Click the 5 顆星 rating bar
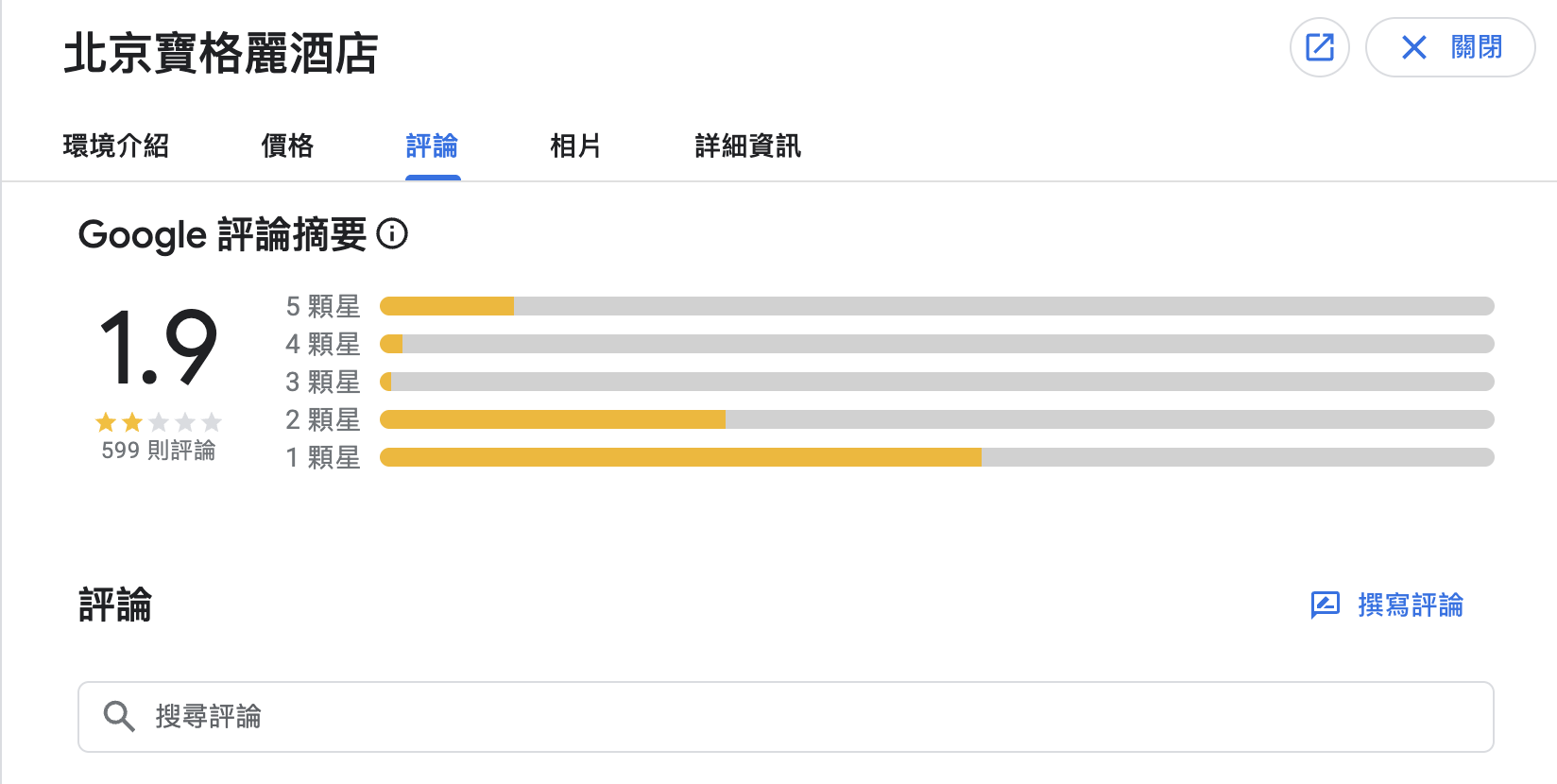Screen dimensions: 1557x784 pos(935,305)
